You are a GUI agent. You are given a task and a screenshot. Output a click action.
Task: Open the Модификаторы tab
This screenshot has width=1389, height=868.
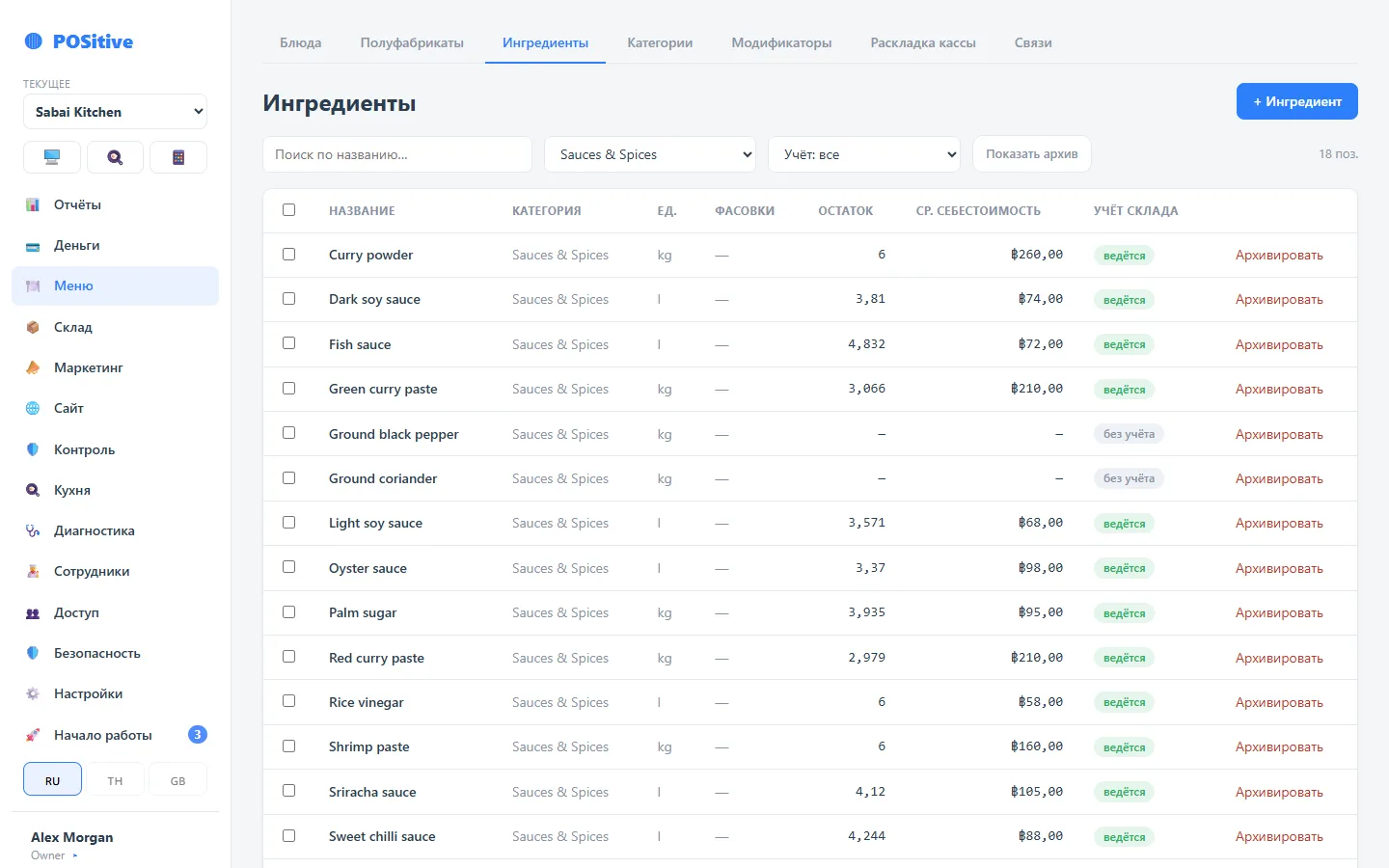(781, 42)
